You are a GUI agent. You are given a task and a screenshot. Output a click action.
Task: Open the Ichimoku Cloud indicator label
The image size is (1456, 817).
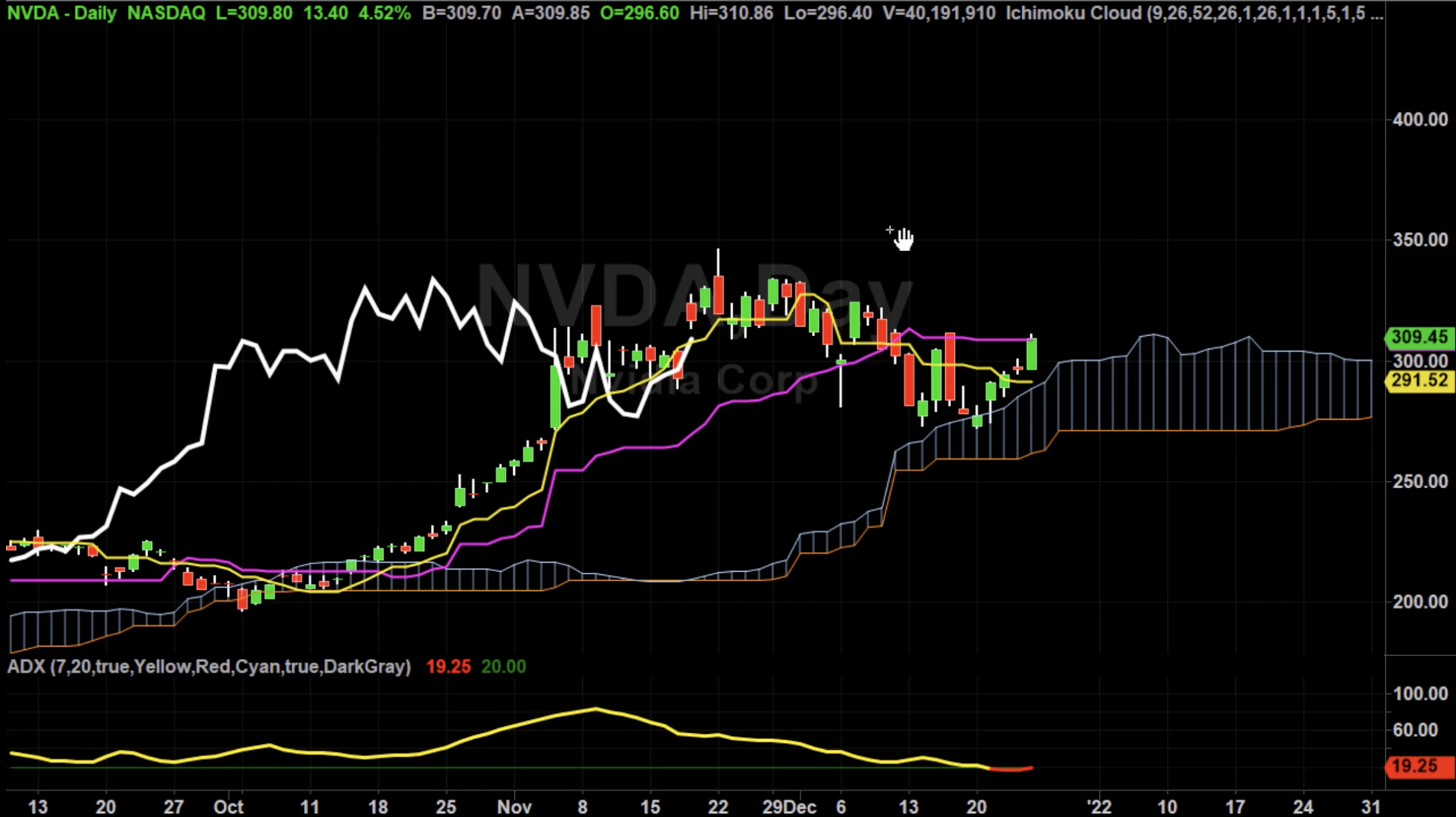(1194, 13)
